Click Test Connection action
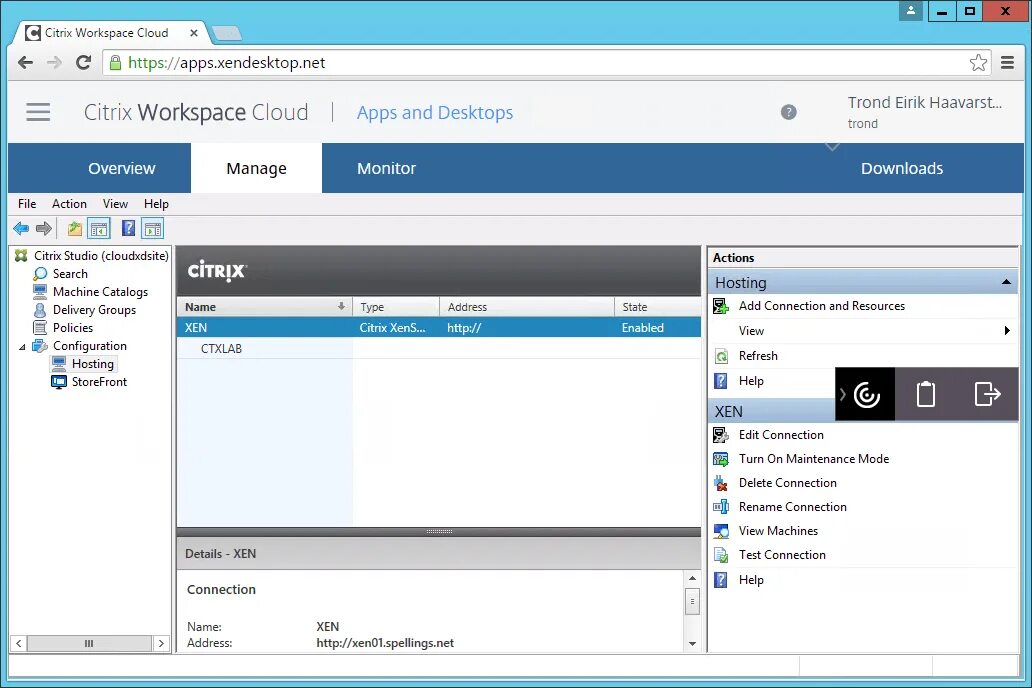 (x=782, y=555)
